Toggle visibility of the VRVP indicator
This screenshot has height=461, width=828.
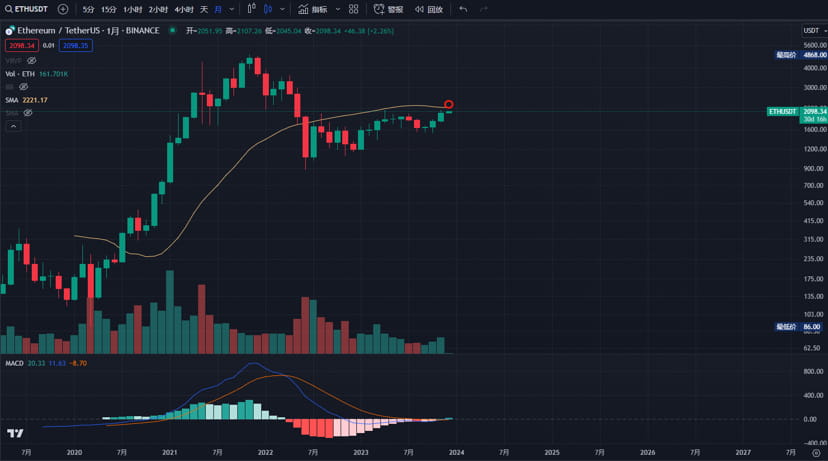point(32,61)
